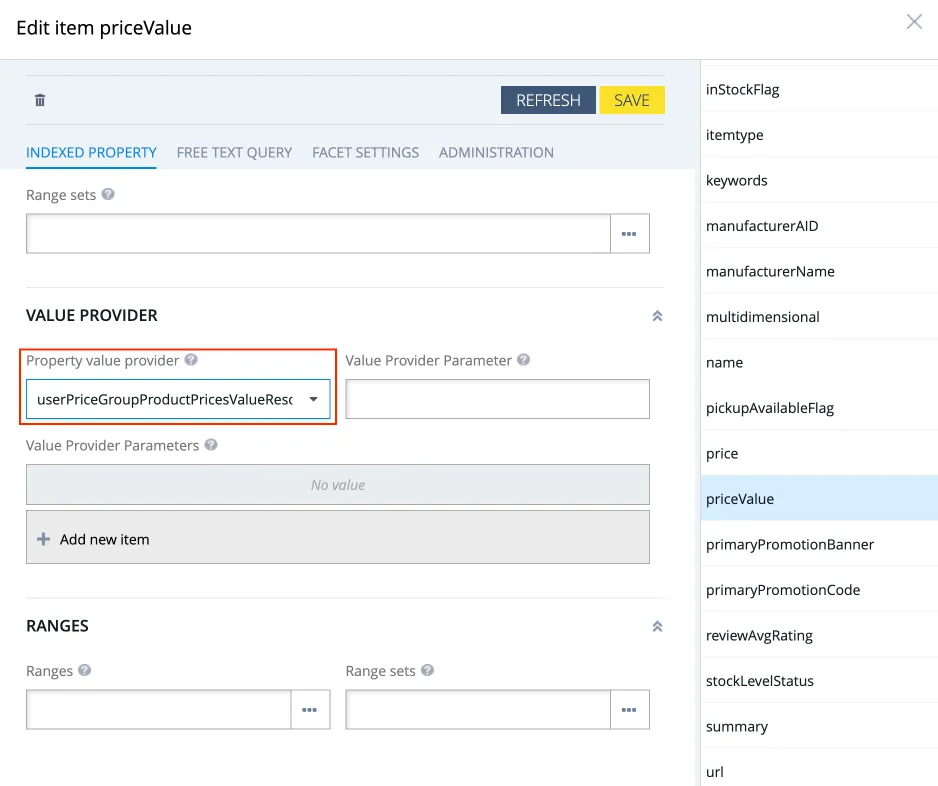
Task: Switch to the FREE TEXT QUERY tab
Action: [234, 153]
